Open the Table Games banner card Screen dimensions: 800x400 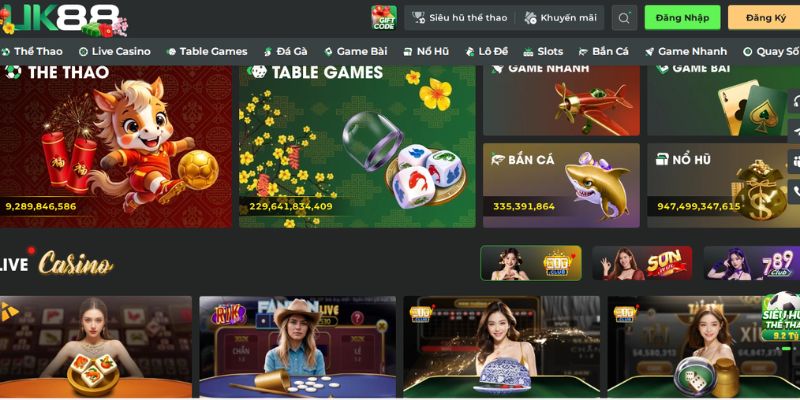click(x=357, y=146)
